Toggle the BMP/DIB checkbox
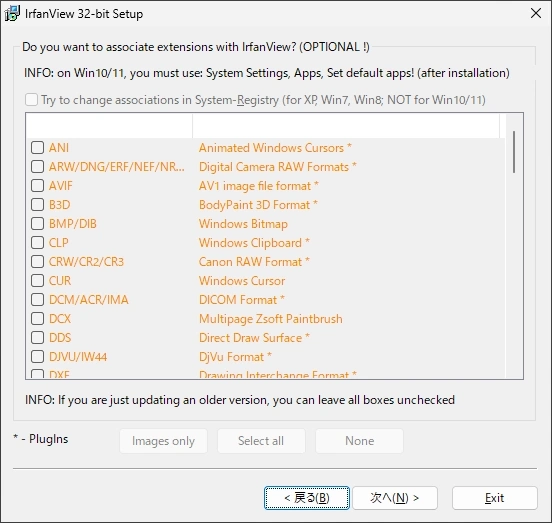The width and height of the screenshot is (552, 523). pos(37,224)
